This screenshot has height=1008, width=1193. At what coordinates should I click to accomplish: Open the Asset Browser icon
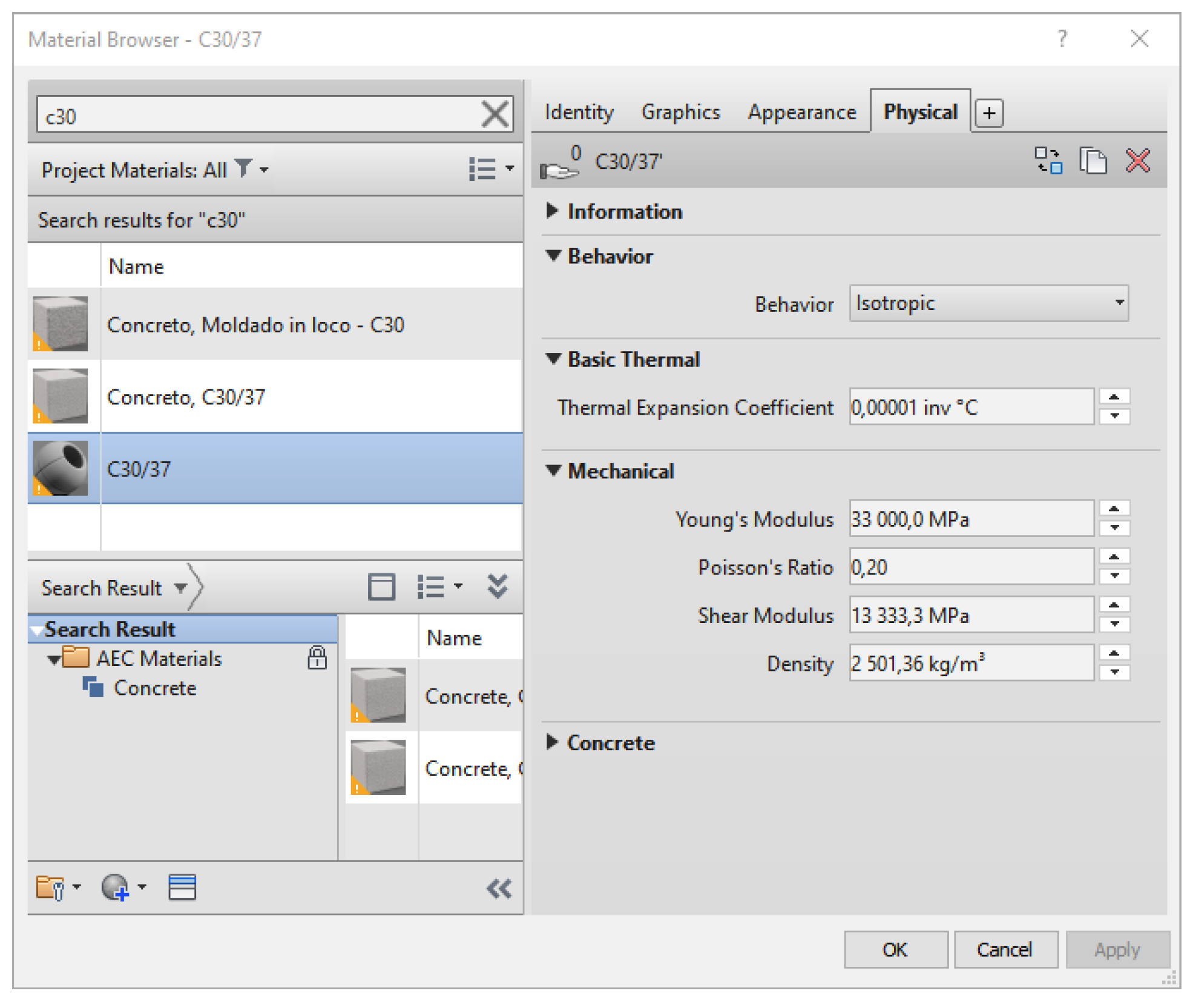point(182,888)
